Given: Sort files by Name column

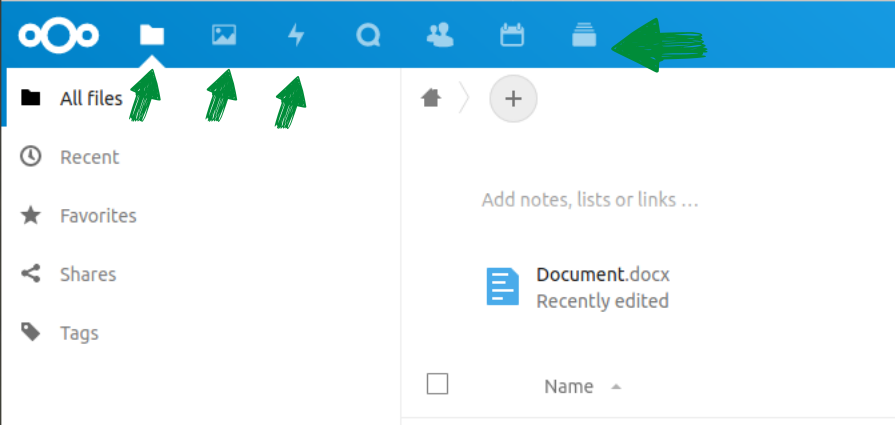Looking at the screenshot, I should coord(569,387).
